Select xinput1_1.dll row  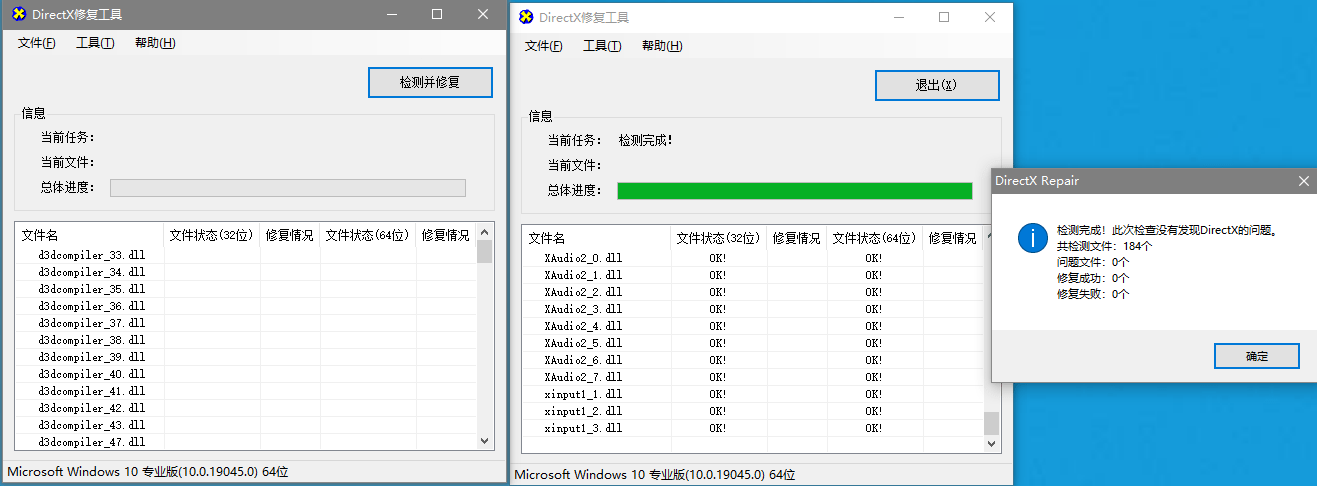(x=753, y=394)
